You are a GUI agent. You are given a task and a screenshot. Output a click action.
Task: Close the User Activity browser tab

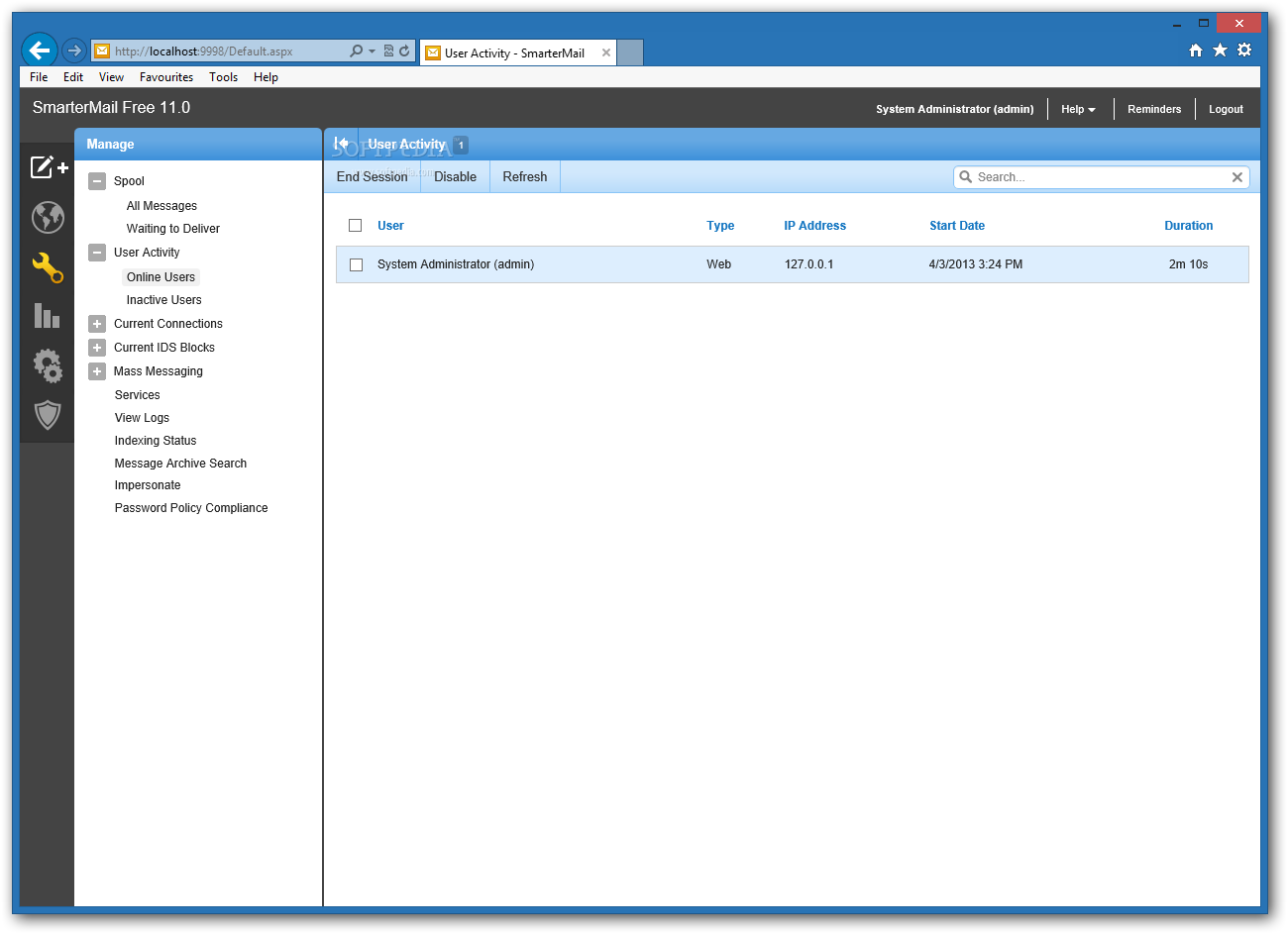(606, 52)
